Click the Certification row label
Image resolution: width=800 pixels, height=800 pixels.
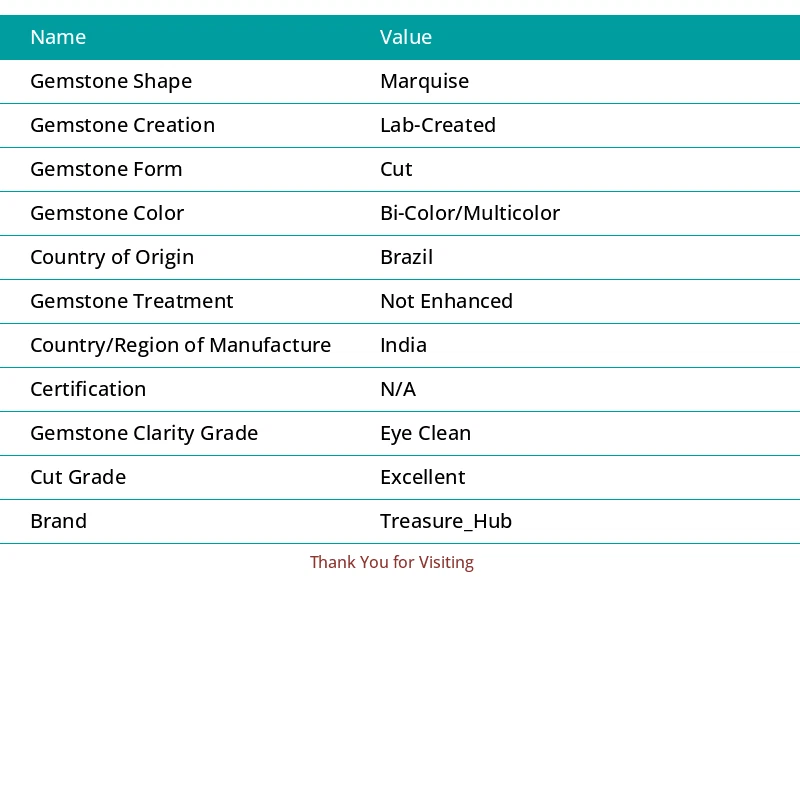(x=88, y=389)
